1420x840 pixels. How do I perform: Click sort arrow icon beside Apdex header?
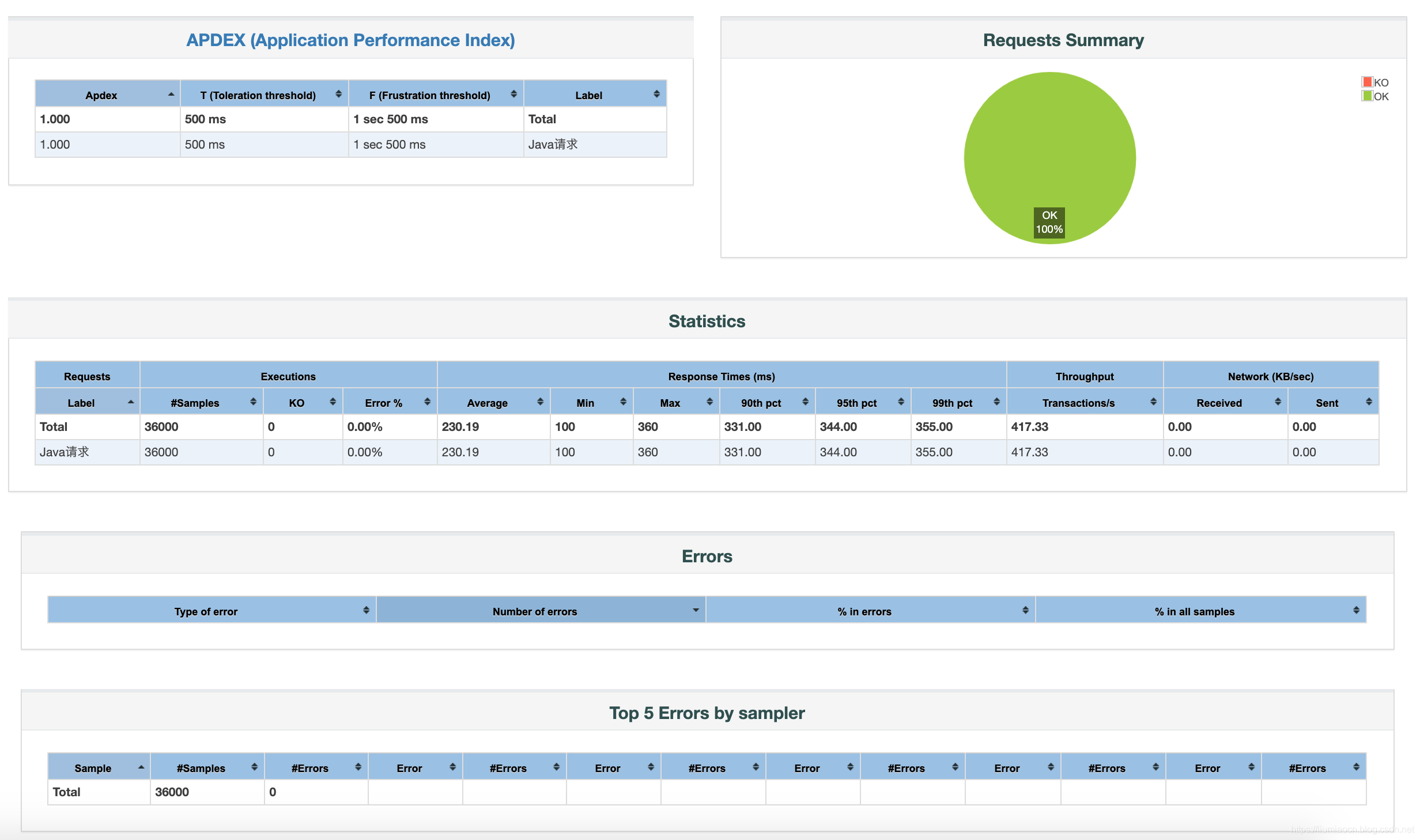[x=171, y=94]
